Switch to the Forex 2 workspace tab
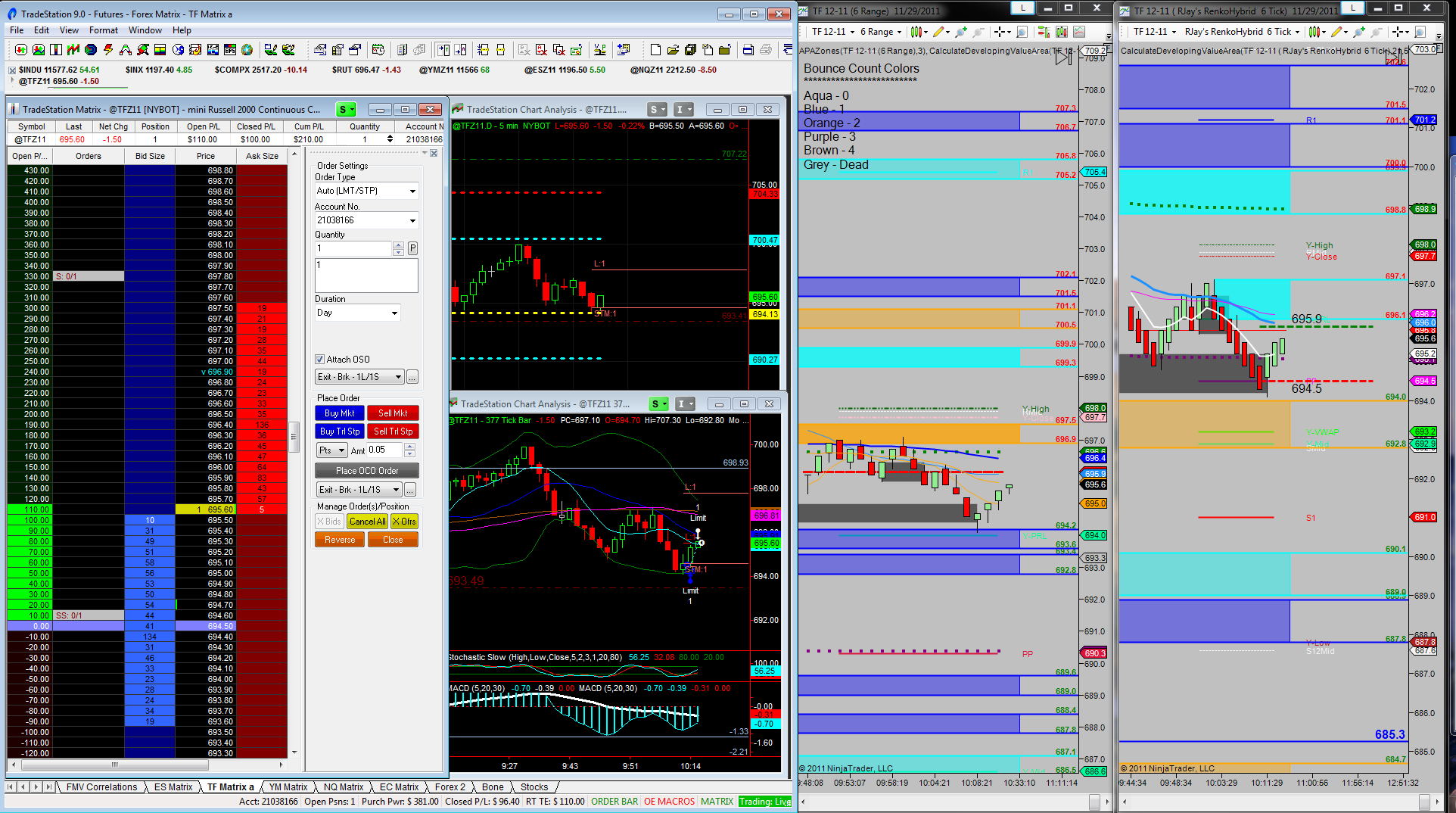This screenshot has width=1456, height=813. pyautogui.click(x=450, y=787)
